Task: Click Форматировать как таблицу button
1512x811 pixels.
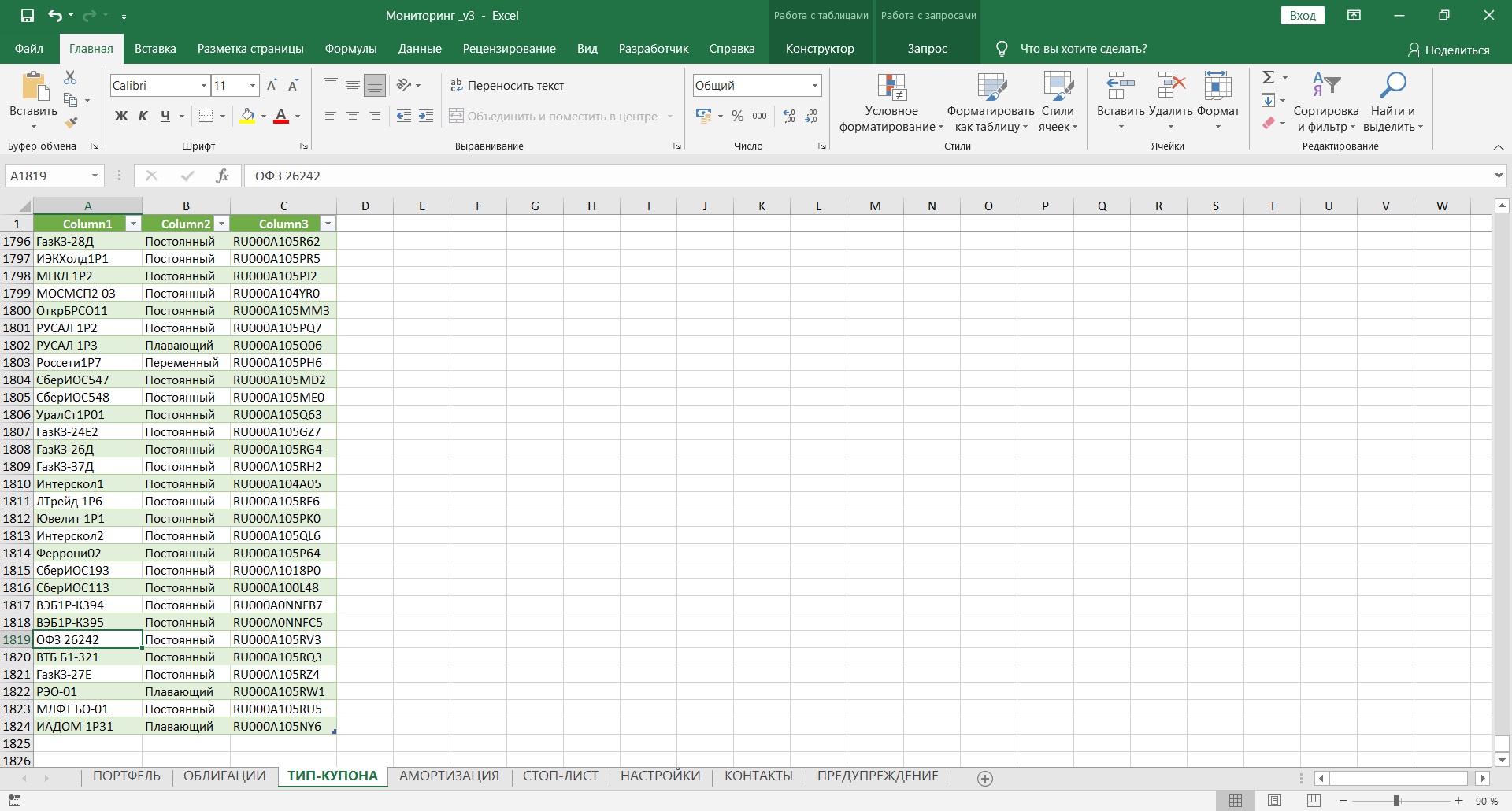Action: (991, 102)
